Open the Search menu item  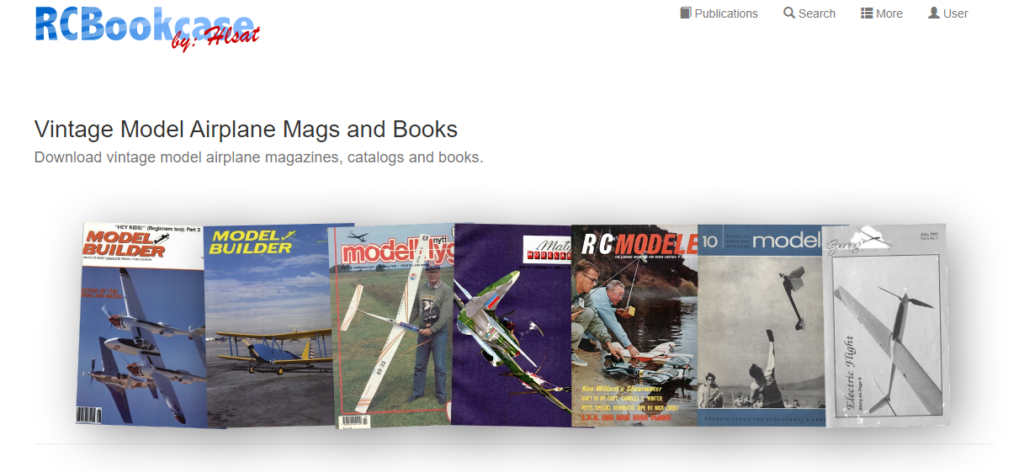coord(809,14)
